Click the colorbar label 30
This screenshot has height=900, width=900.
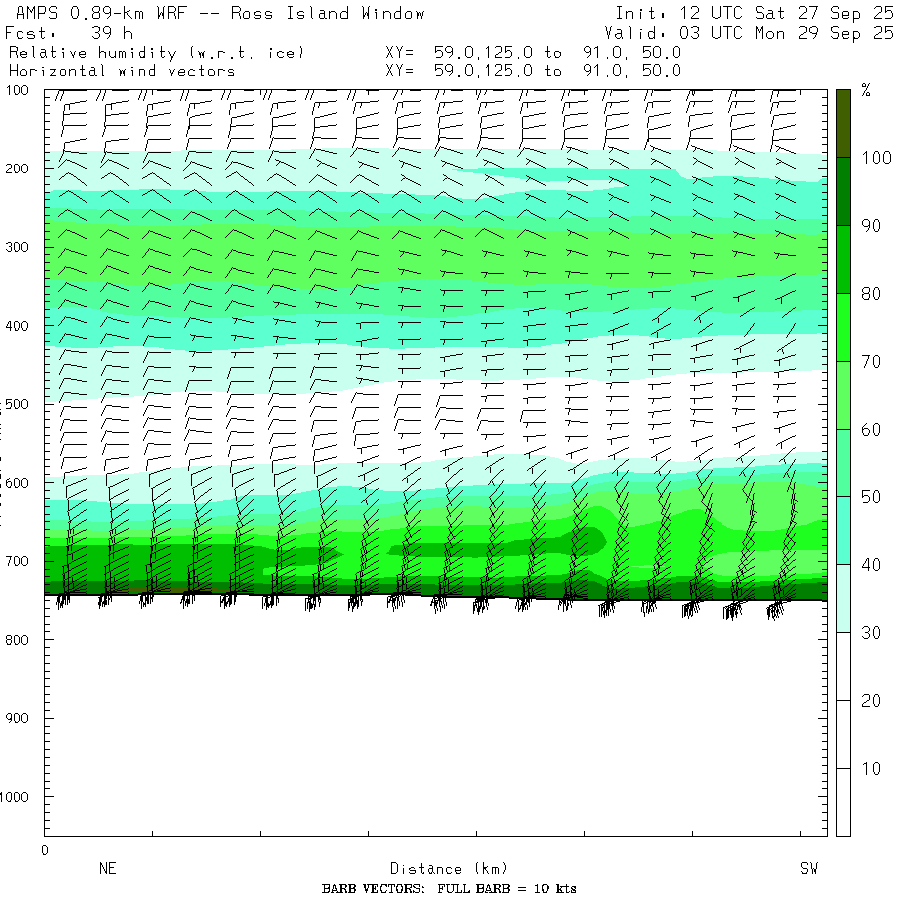tap(871, 633)
